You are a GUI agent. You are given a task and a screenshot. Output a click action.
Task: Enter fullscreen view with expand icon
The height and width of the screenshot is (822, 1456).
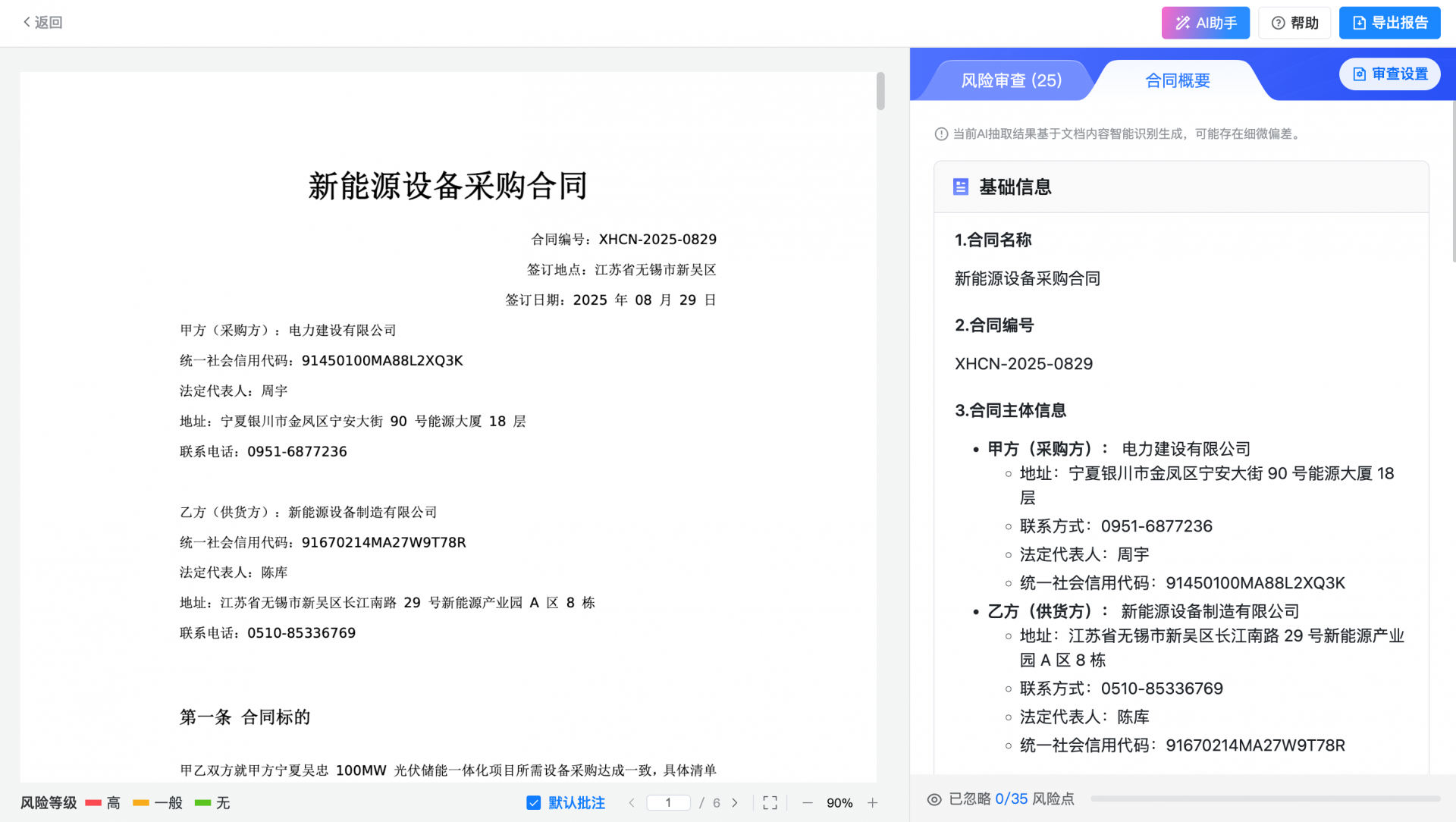770,803
